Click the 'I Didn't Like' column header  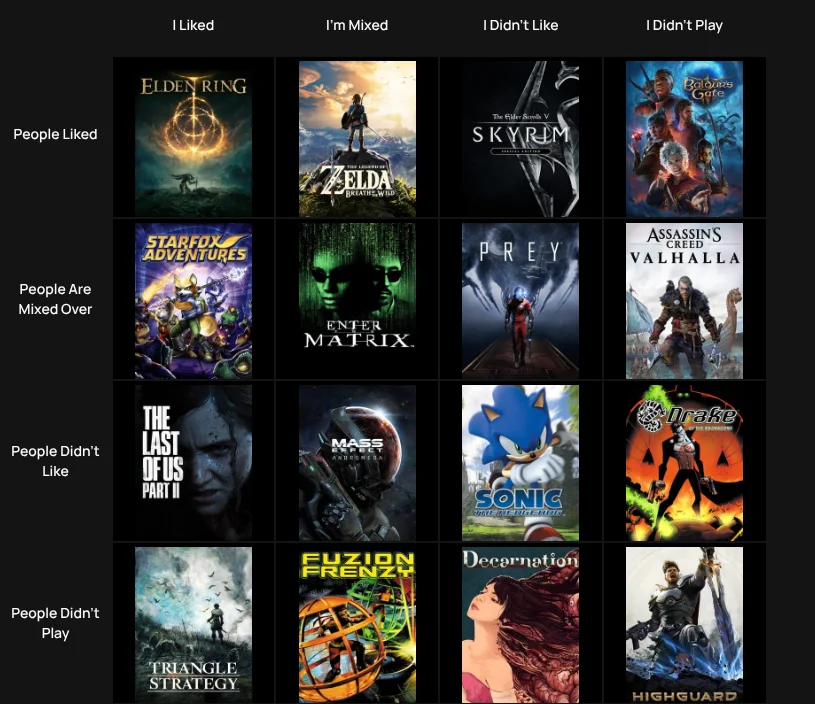520,25
